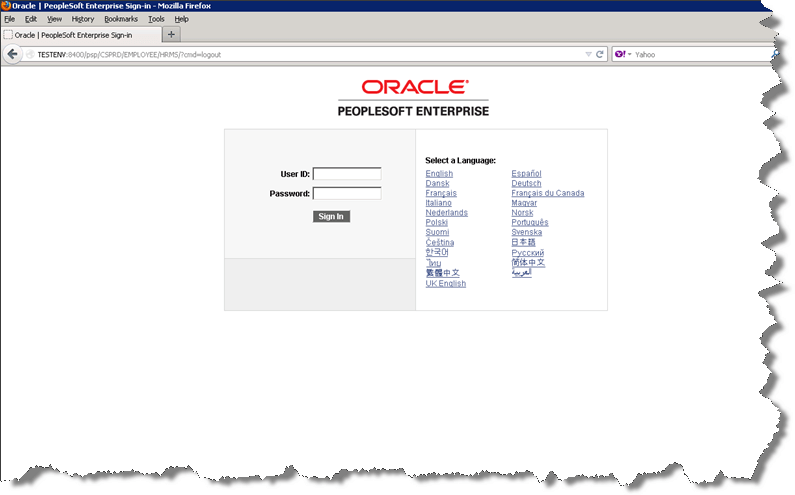The height and width of the screenshot is (495, 795).
Task: Select Português language link
Action: (530, 222)
